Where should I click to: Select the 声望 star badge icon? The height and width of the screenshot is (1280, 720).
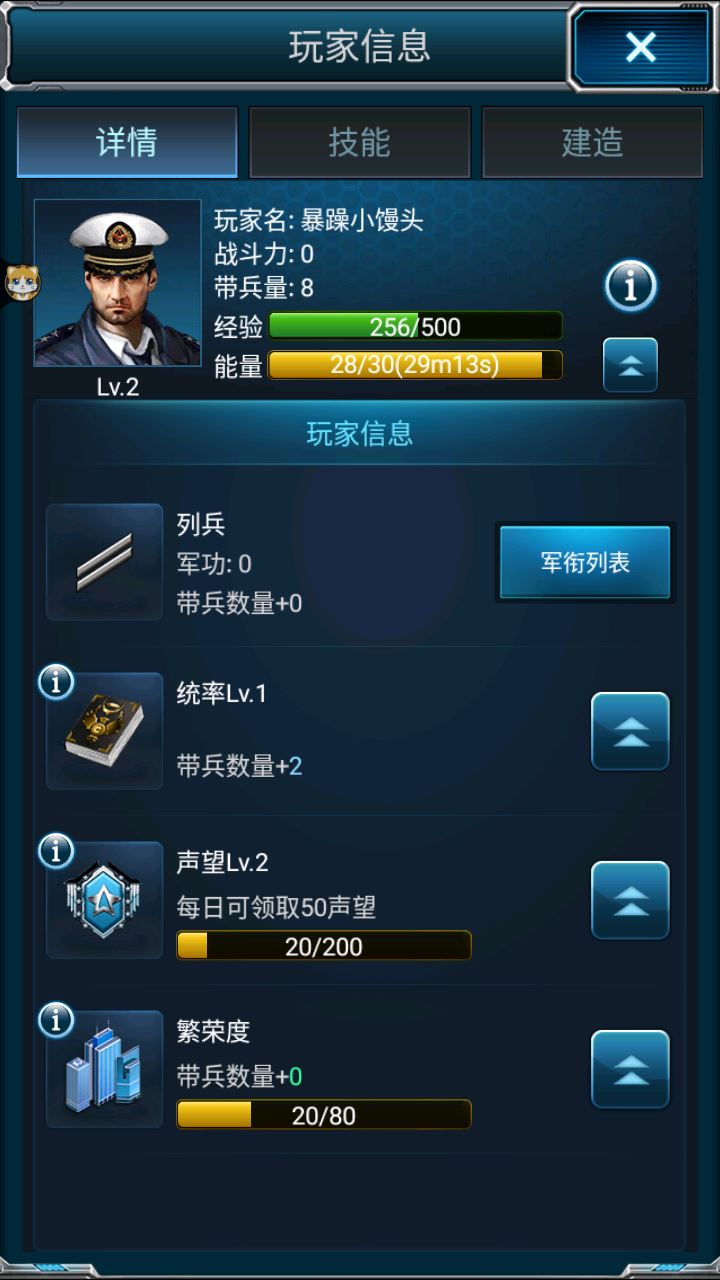click(x=105, y=900)
